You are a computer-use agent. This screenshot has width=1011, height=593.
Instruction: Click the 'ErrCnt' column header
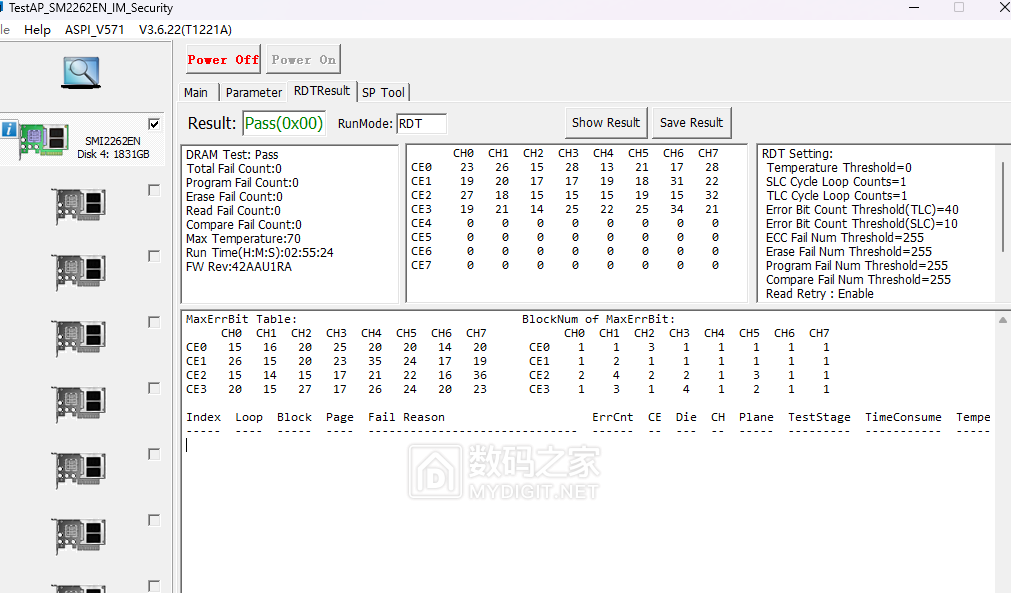[x=613, y=417]
